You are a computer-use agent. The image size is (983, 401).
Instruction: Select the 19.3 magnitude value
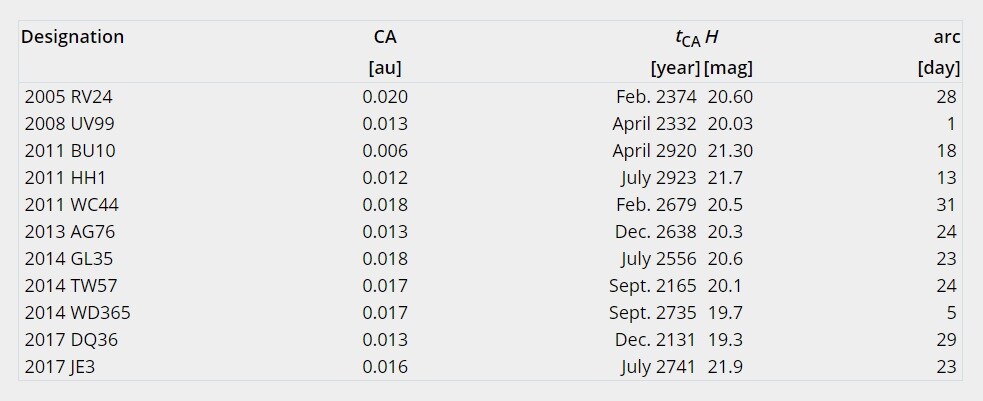[725, 340]
